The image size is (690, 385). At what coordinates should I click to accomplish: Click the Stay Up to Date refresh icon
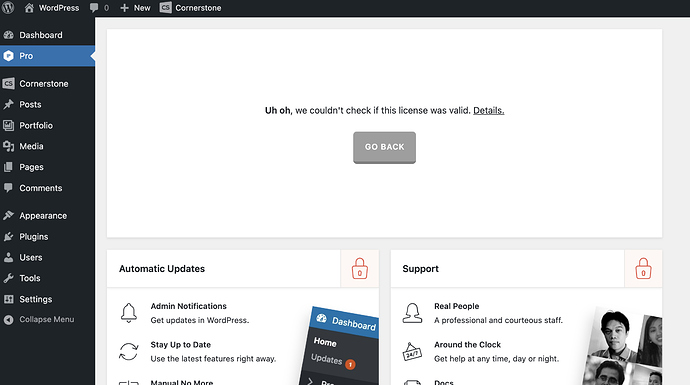tap(128, 352)
